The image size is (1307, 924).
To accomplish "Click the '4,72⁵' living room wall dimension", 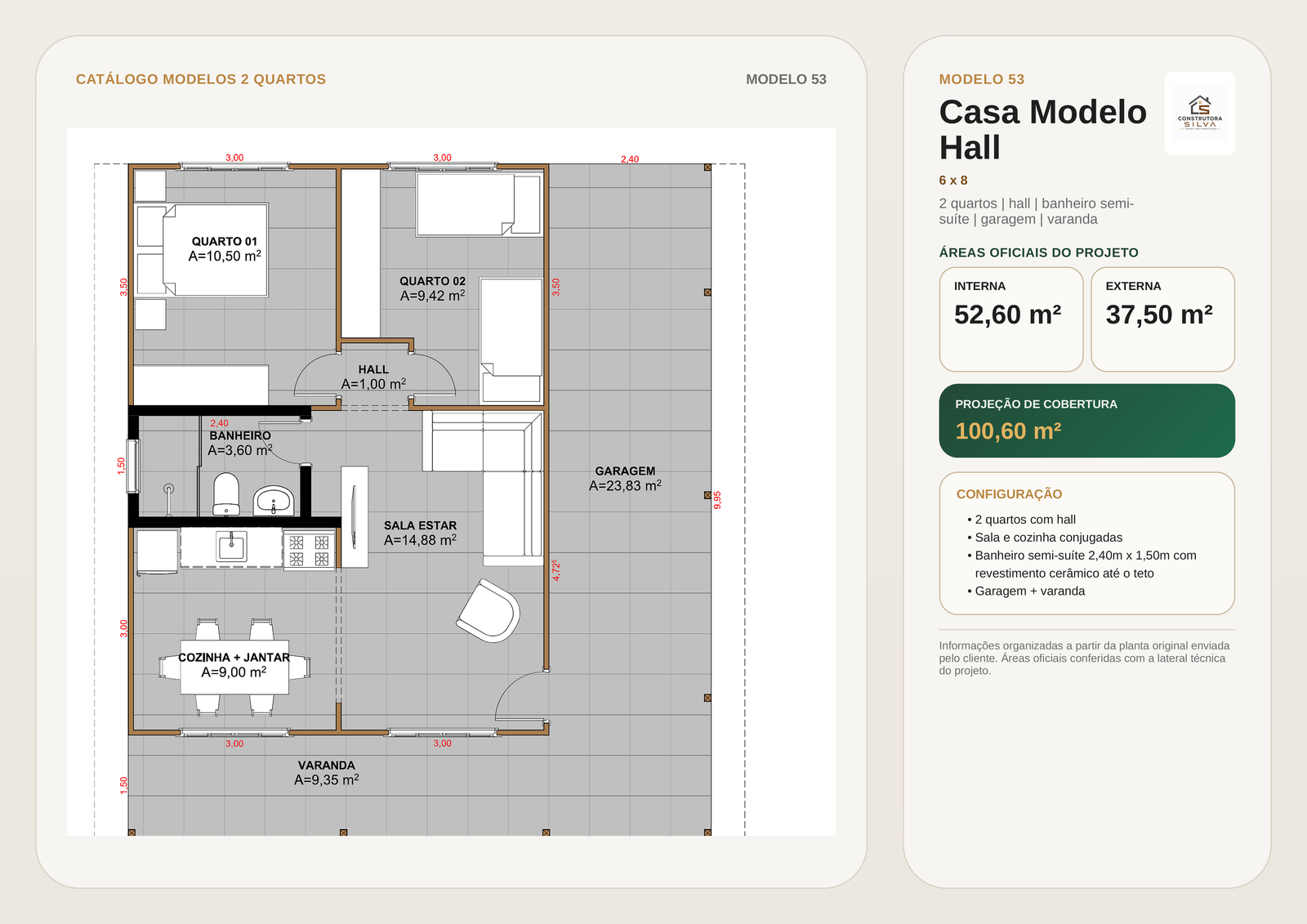I will click(556, 570).
